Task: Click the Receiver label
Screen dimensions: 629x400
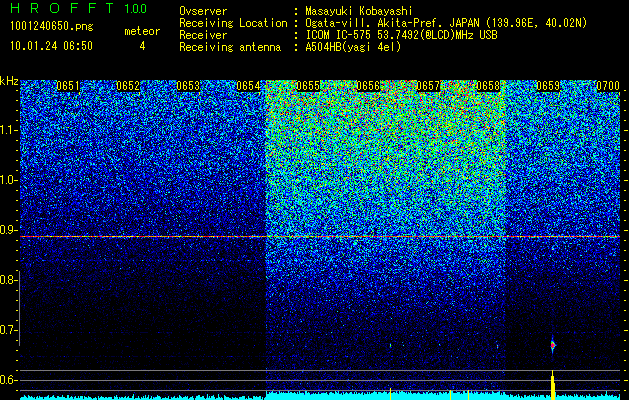Action: point(203,35)
